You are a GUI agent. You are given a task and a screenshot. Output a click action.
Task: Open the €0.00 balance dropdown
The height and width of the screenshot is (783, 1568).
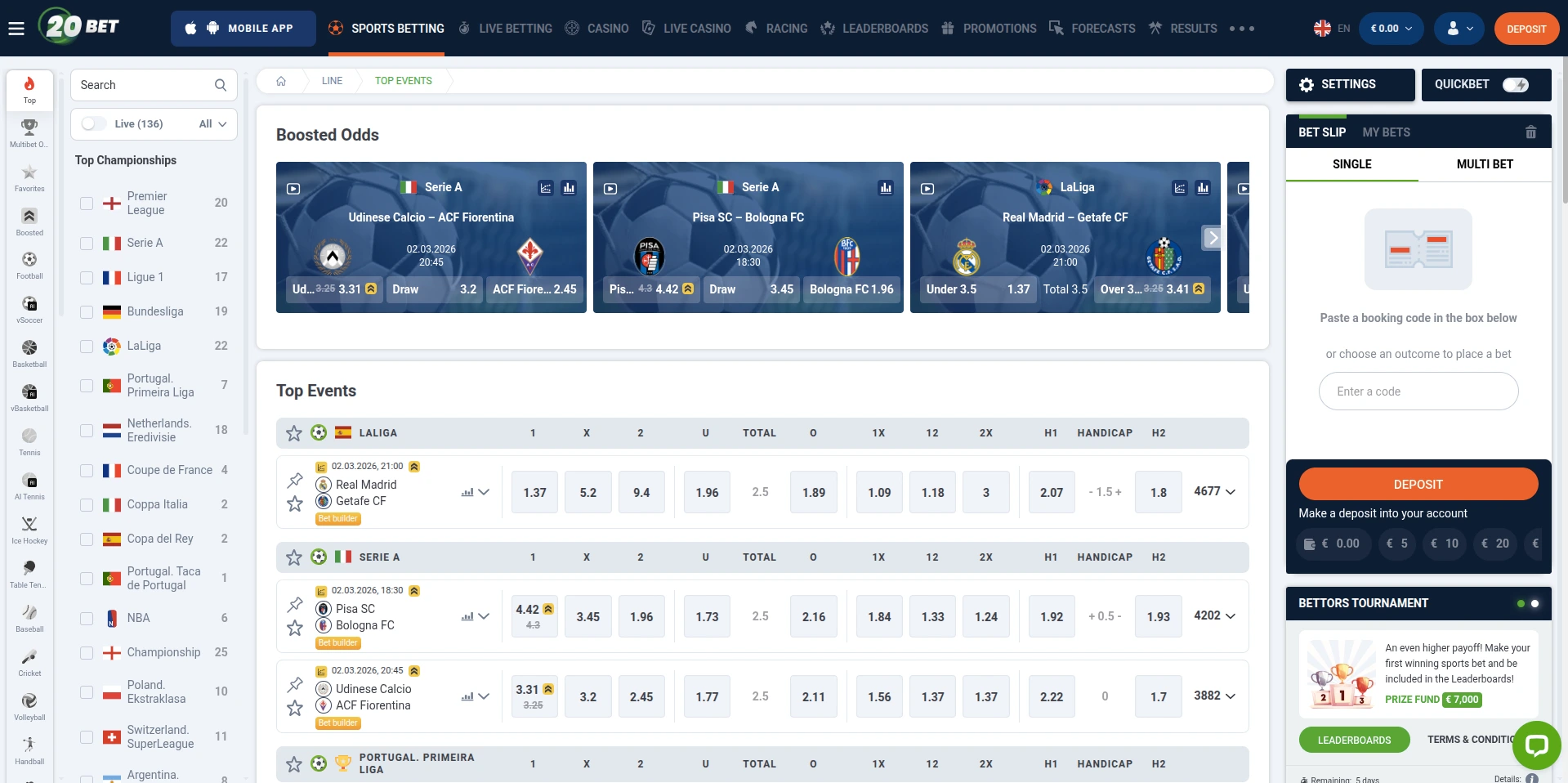pos(1391,29)
